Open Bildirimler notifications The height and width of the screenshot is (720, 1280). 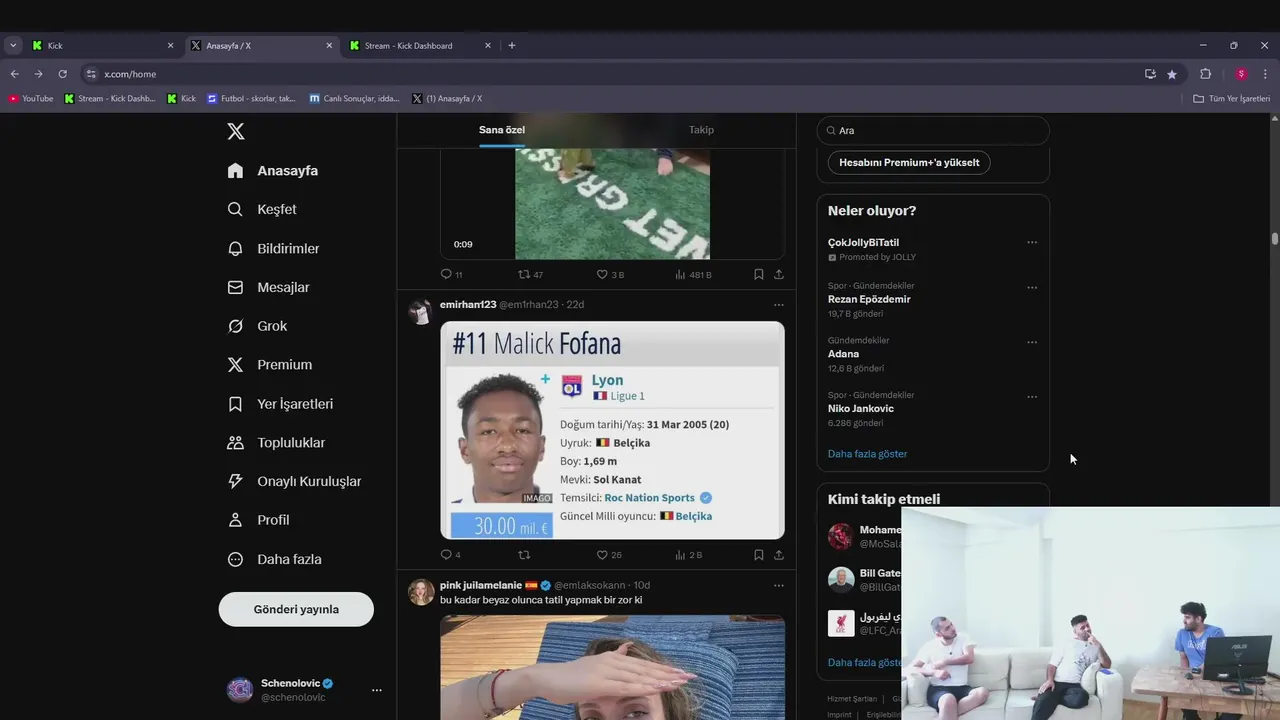tap(273, 248)
